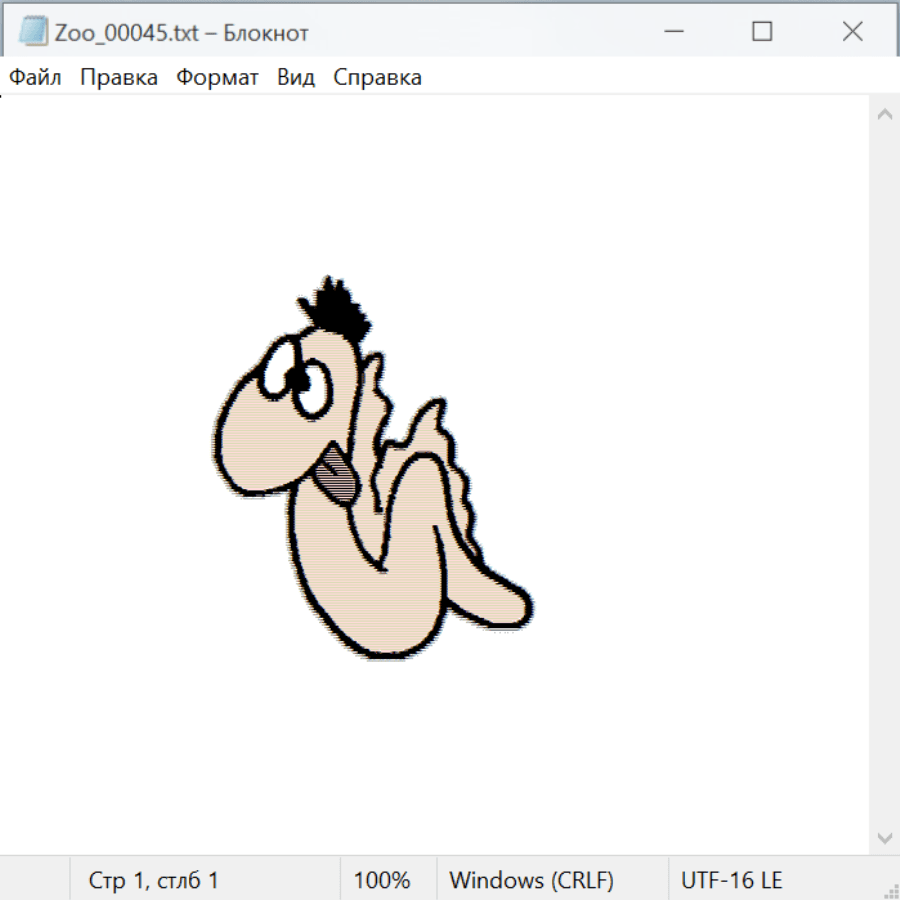
Task: Maximize the Блокнот window
Action: coord(762,32)
